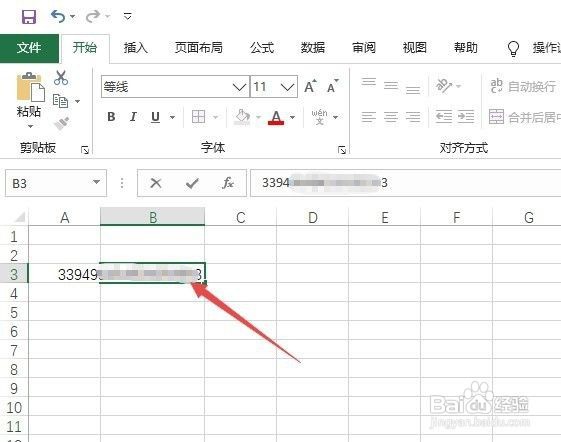Select row header 5
This screenshot has height=442, width=561.
(x=14, y=312)
